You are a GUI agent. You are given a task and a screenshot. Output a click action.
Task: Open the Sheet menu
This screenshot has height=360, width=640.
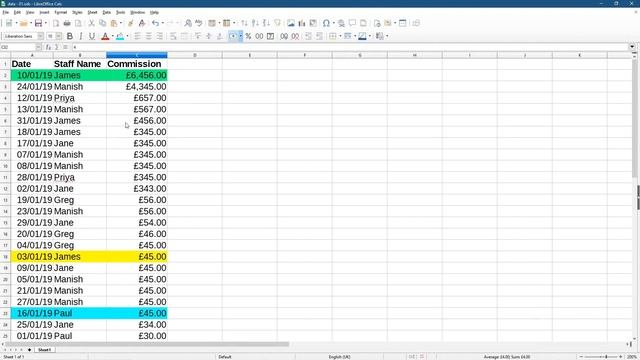click(x=92, y=13)
